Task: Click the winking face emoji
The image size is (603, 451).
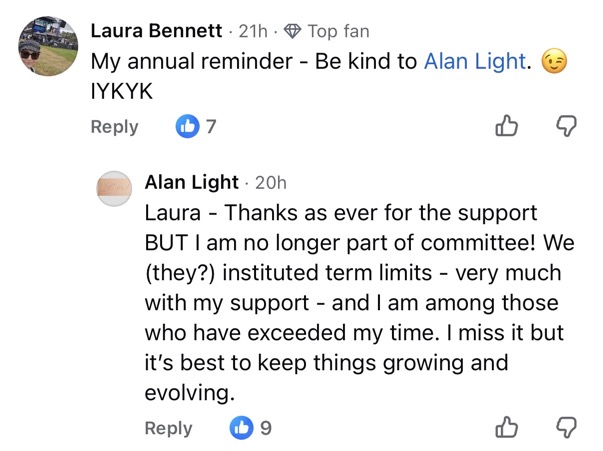Action: 552,61
